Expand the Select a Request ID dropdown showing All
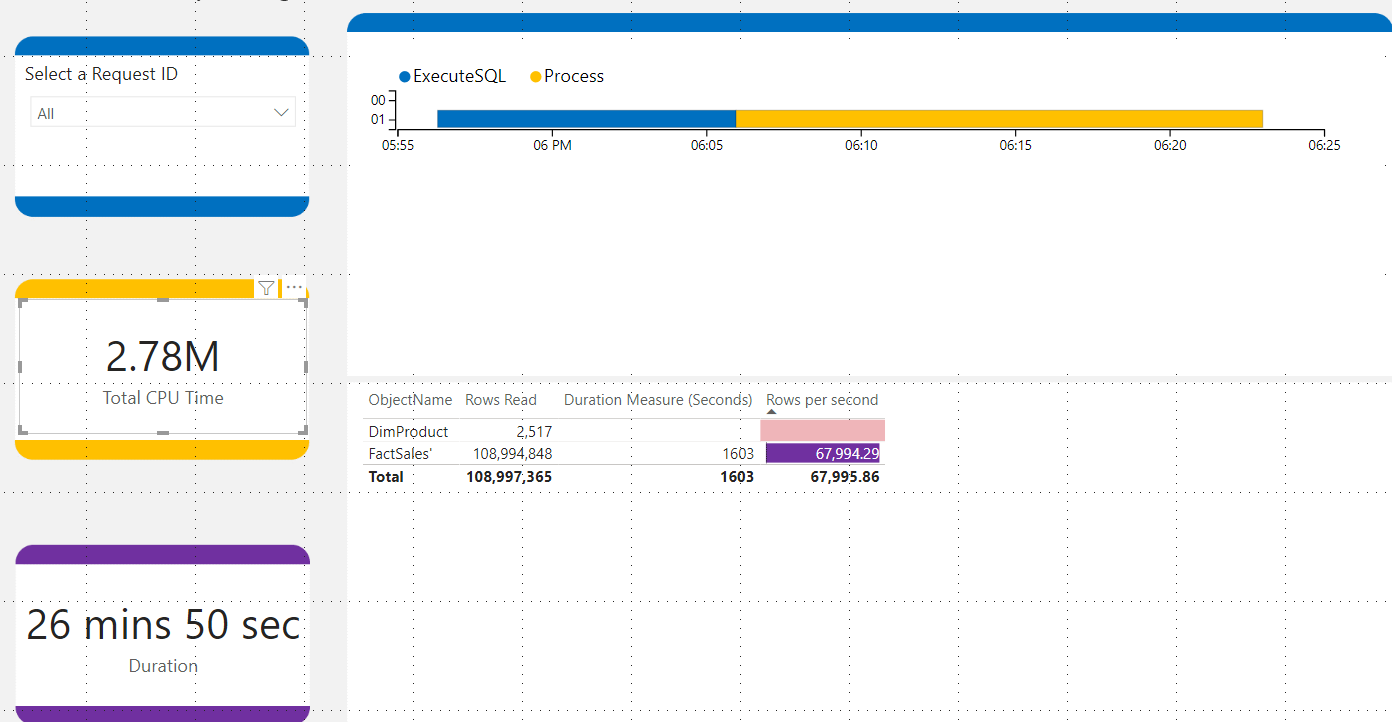Screen dimensions: 1392x722 [162, 112]
